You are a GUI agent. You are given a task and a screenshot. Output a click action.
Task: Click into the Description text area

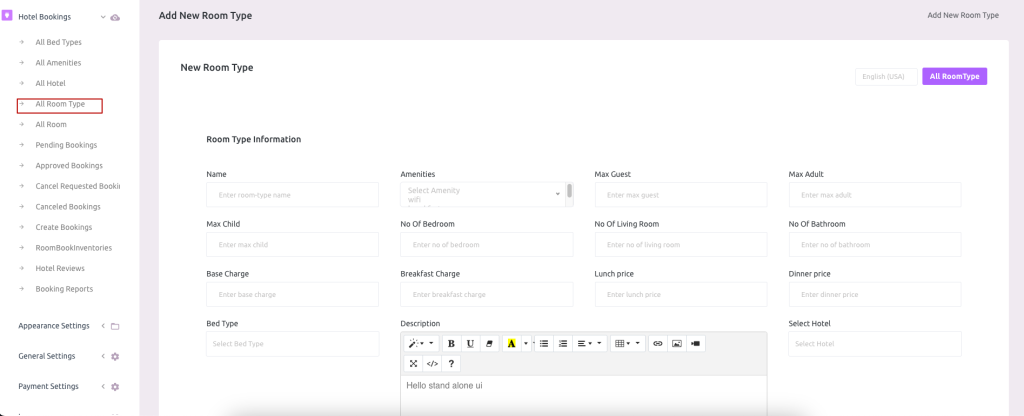tap(583, 395)
